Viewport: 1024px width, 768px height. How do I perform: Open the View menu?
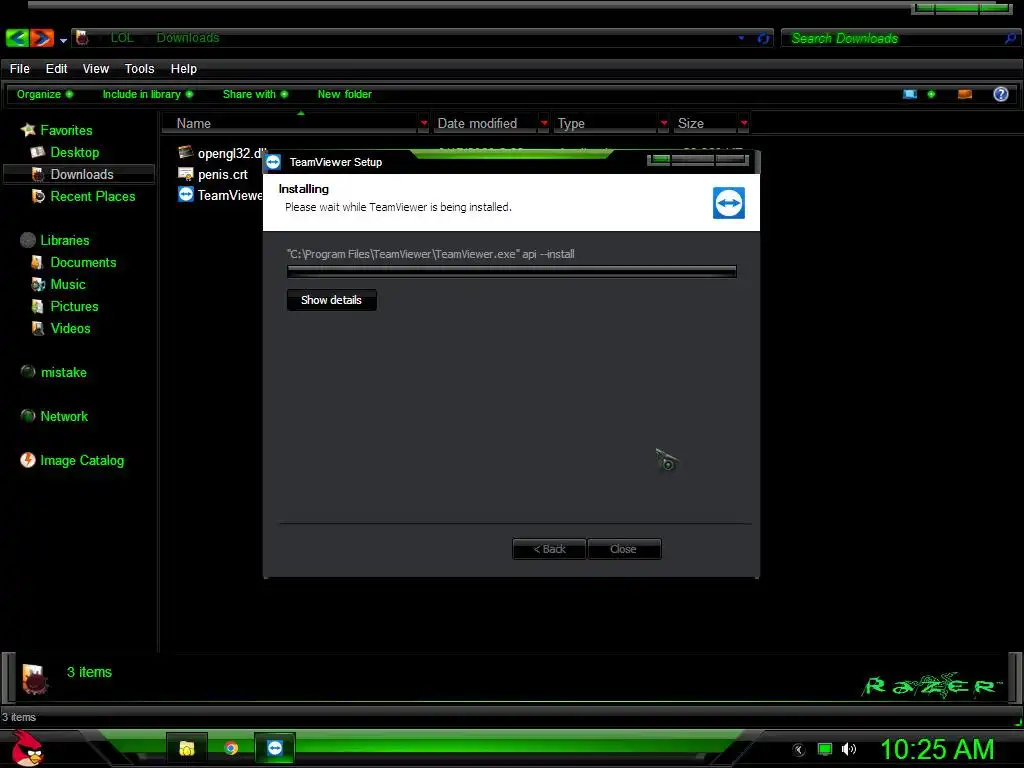tap(95, 69)
